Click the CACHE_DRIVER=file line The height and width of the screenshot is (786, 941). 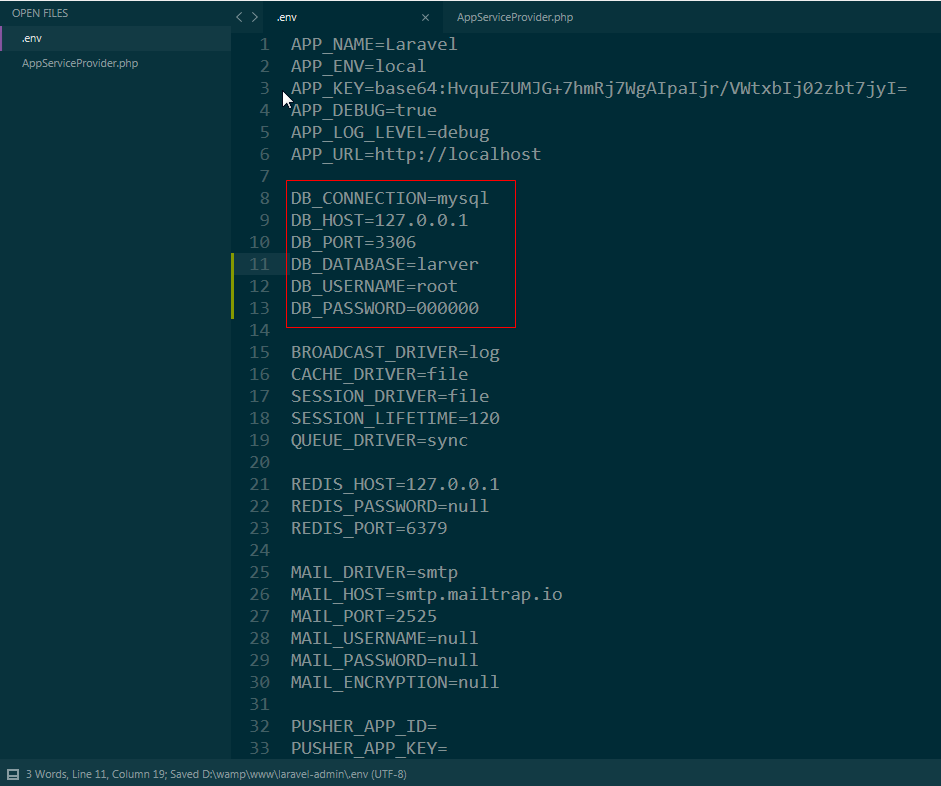coord(379,374)
